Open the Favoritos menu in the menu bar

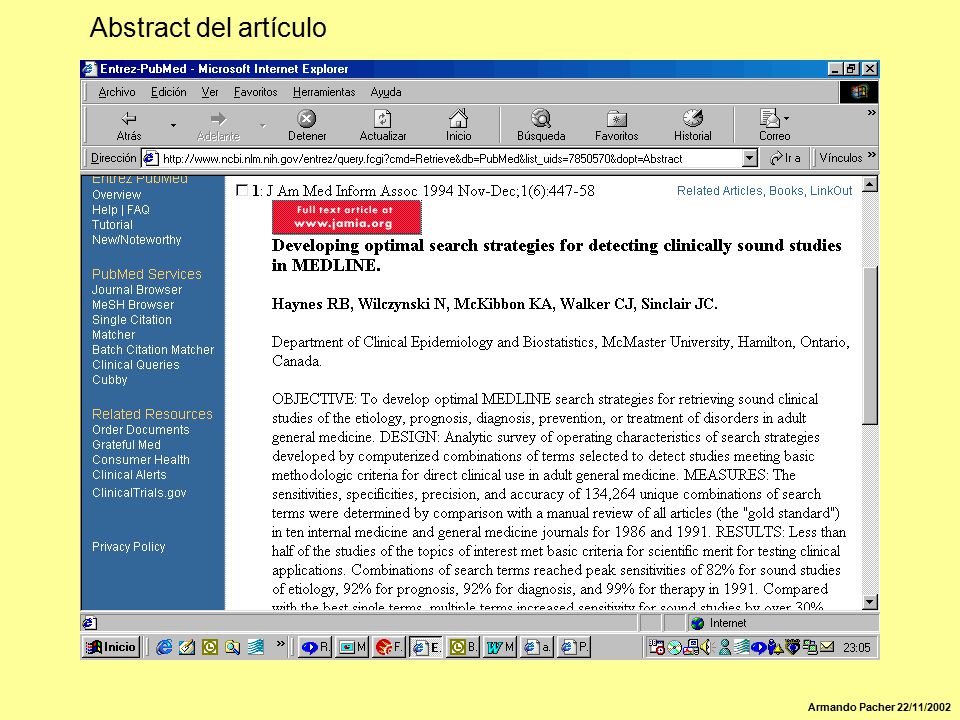[x=255, y=92]
